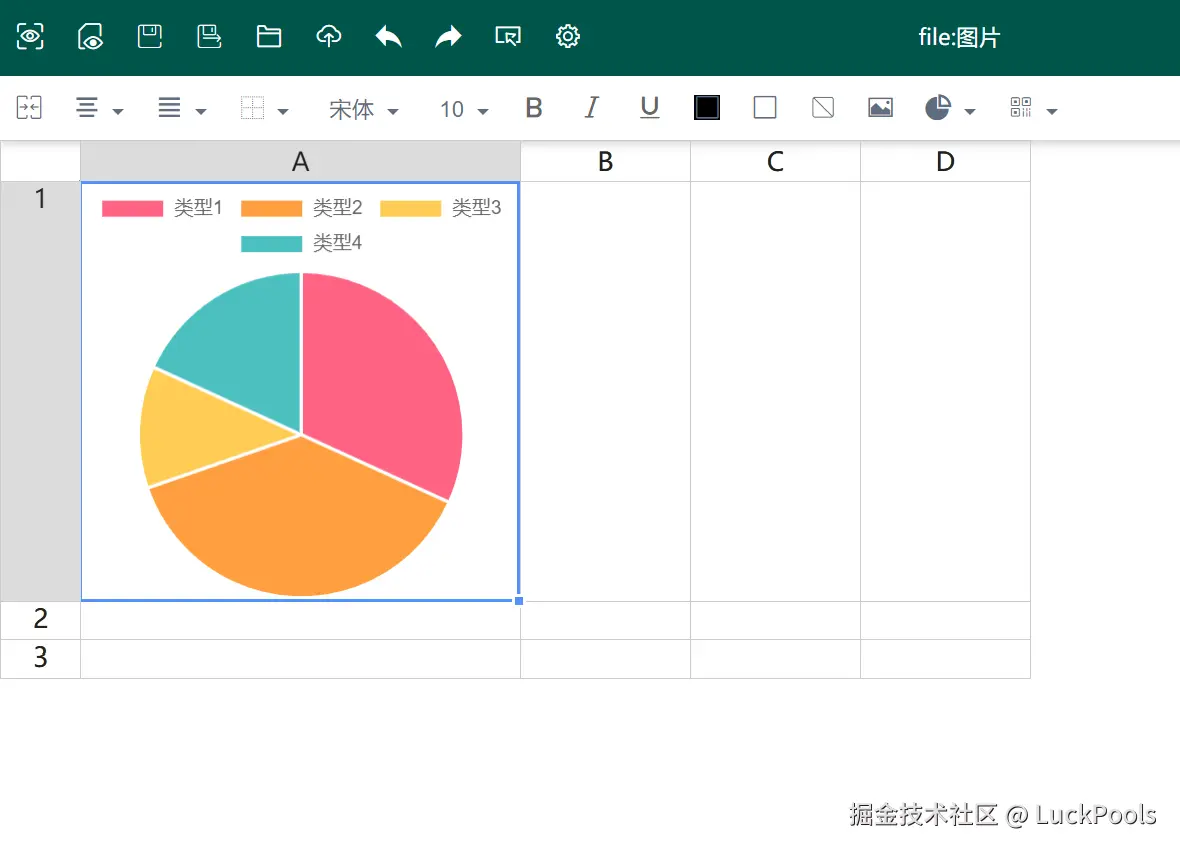Select row 1 header
Screen dimensions: 1180x852
[41, 391]
